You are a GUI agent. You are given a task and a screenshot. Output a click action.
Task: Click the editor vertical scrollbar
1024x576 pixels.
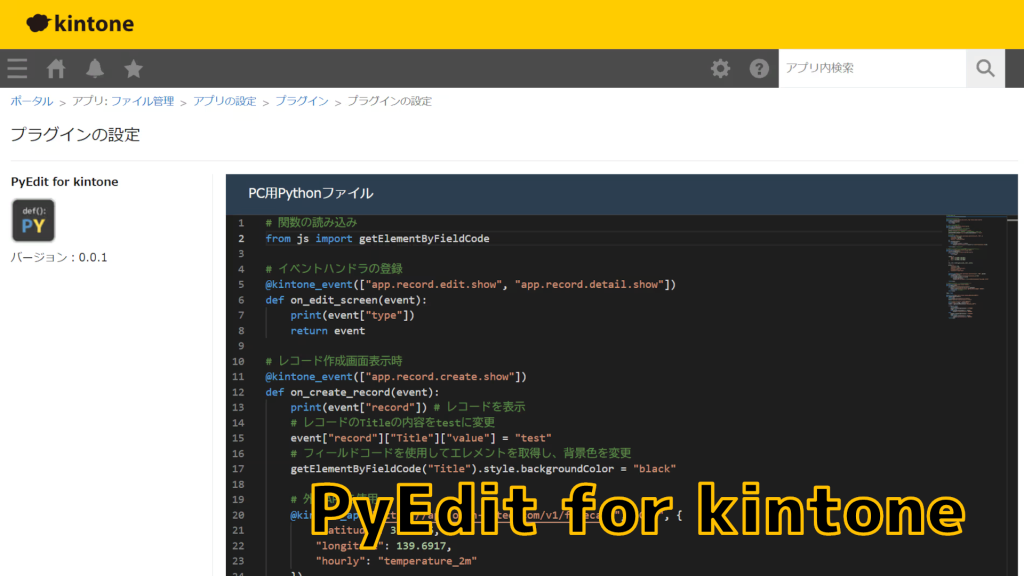(x=1012, y=395)
